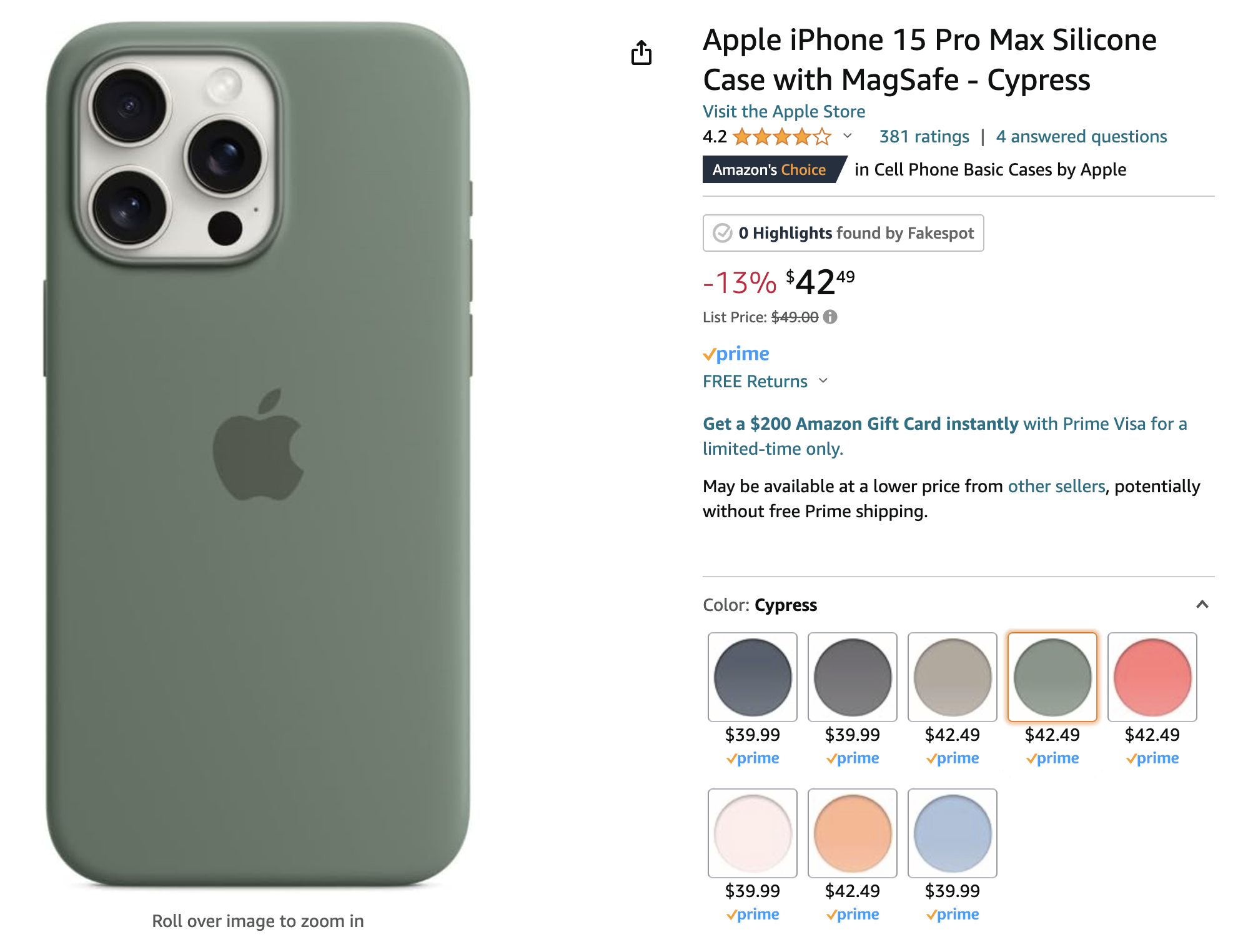Pick the light blue color swatch
1238x952 pixels.
[952, 833]
